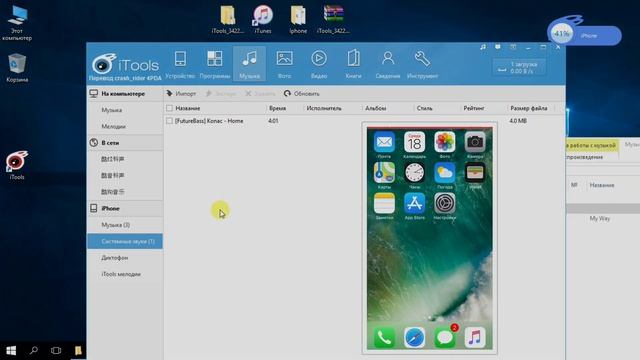The width and height of the screenshot is (640, 360).
Task: Click the Export button
Action: point(221,93)
